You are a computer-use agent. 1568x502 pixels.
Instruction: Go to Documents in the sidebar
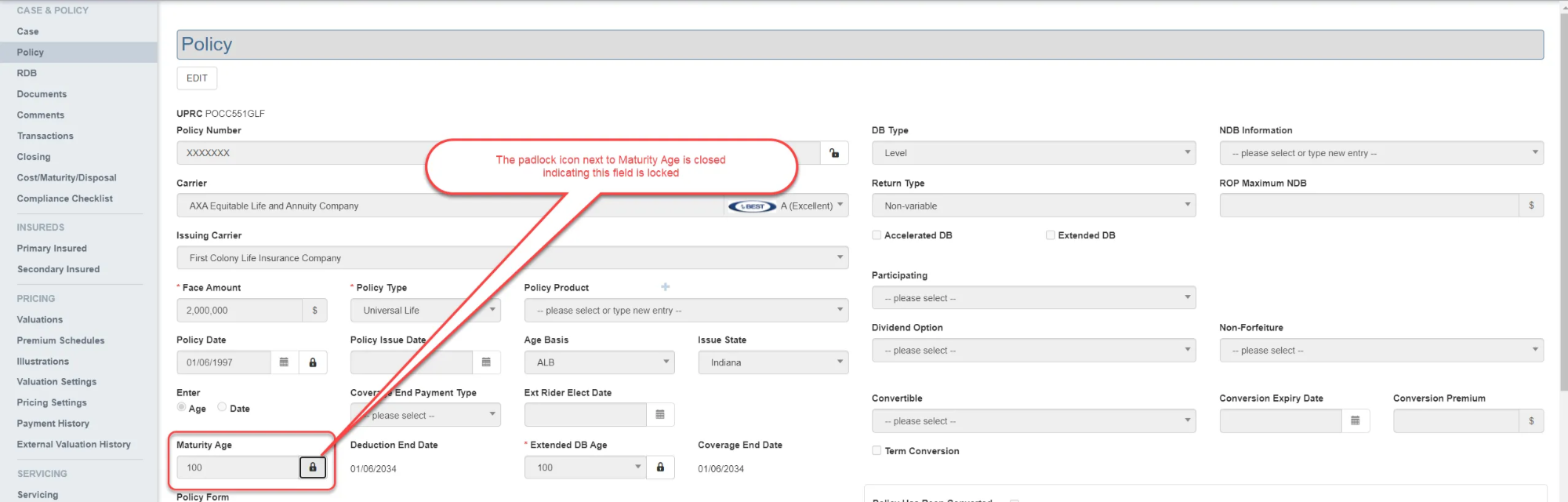pyautogui.click(x=42, y=94)
